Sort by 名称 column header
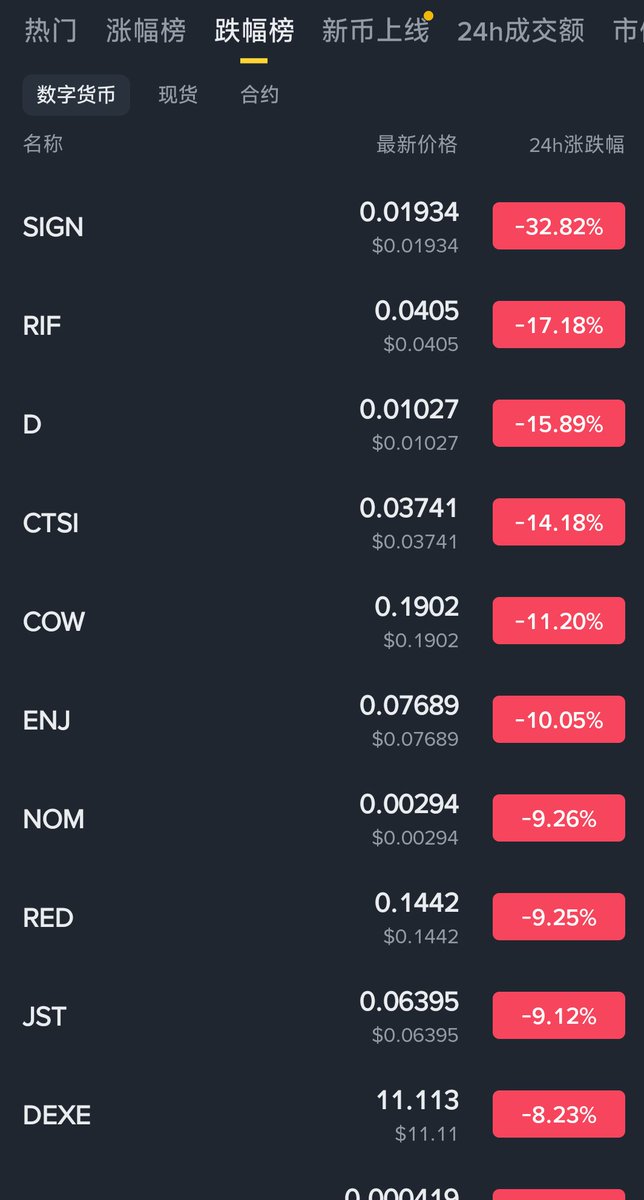The height and width of the screenshot is (1200, 644). (x=43, y=144)
